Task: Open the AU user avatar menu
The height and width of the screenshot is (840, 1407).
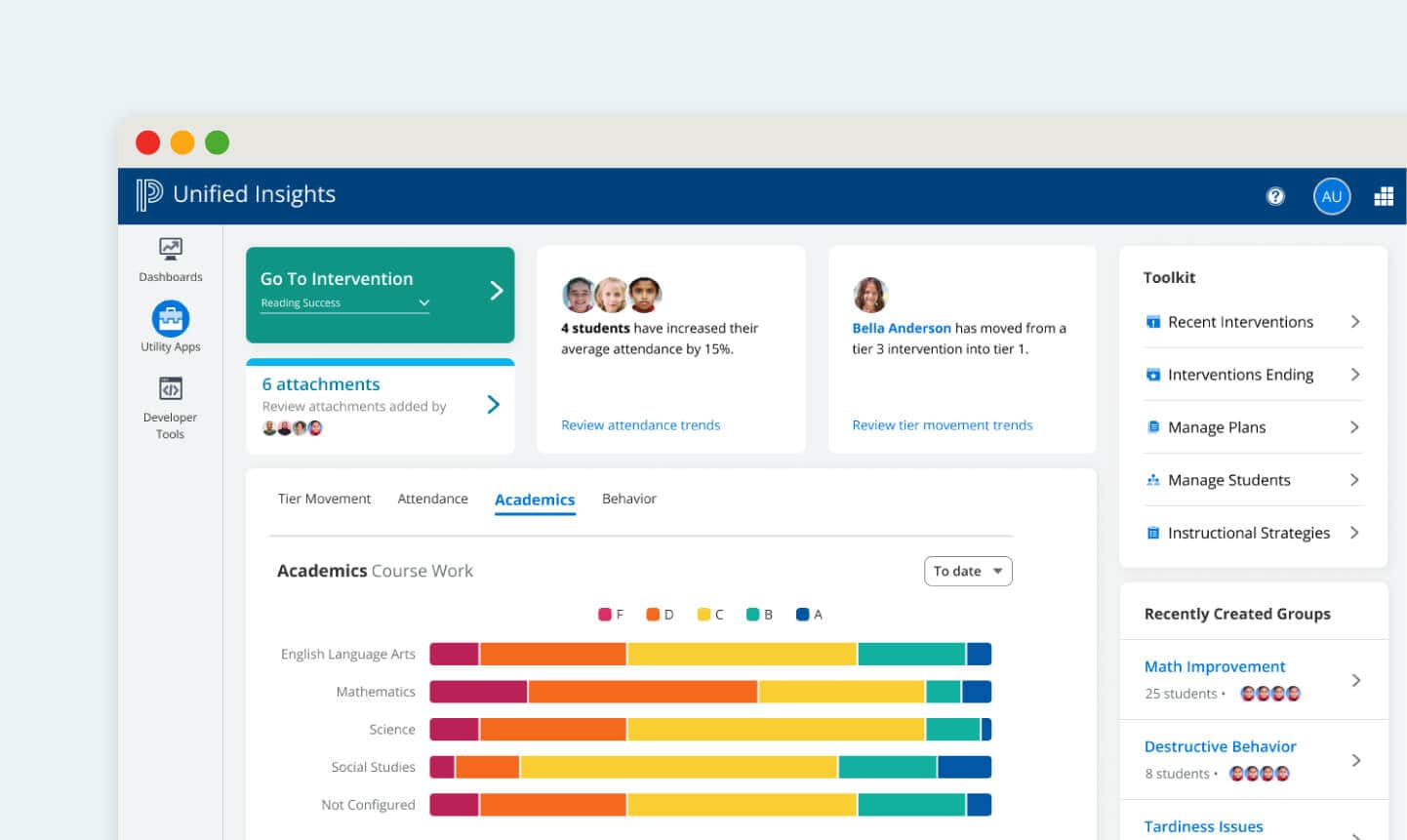Action: pyautogui.click(x=1332, y=196)
